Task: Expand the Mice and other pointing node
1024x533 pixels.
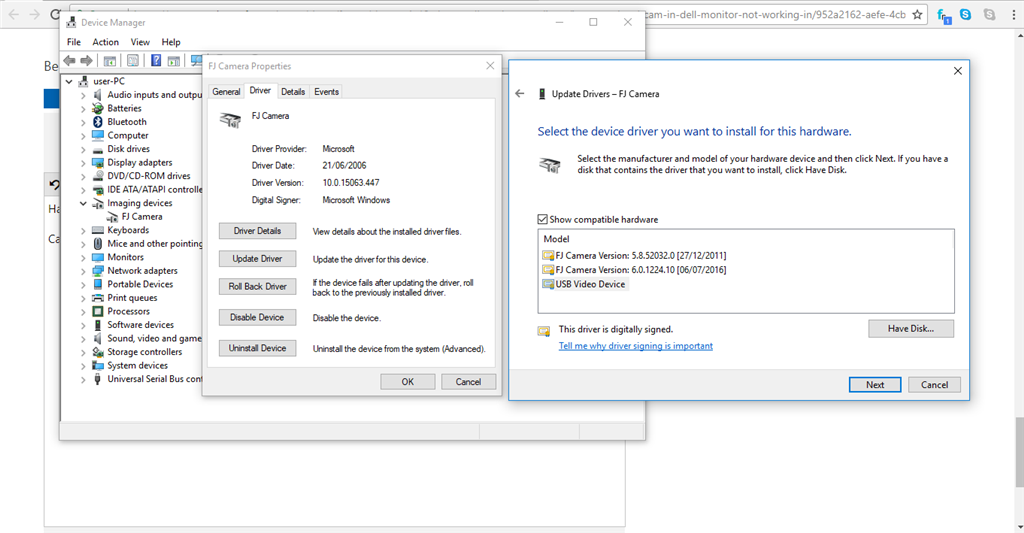Action: coord(83,244)
